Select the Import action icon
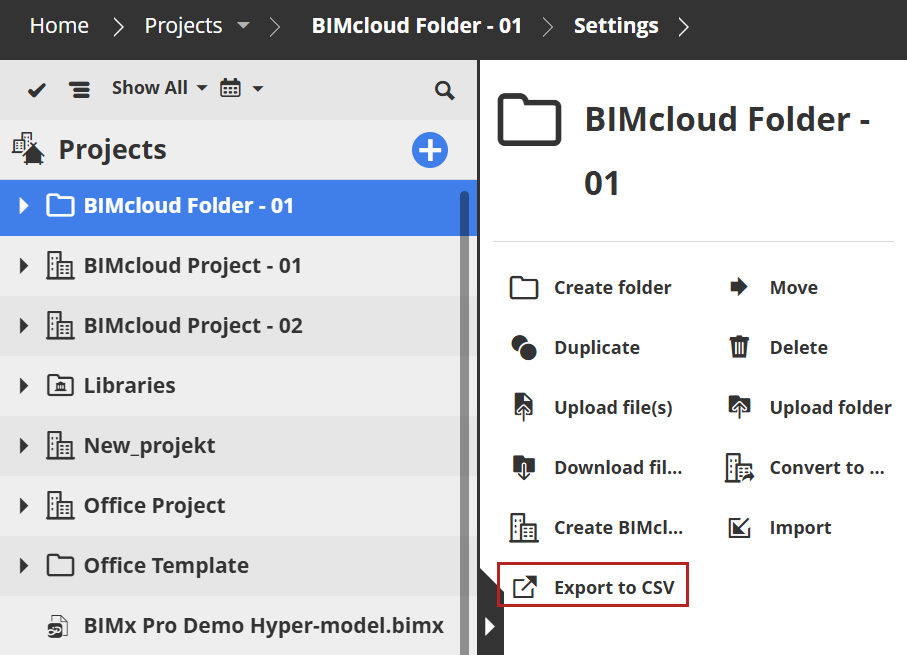The height and width of the screenshot is (655, 907). pos(738,527)
